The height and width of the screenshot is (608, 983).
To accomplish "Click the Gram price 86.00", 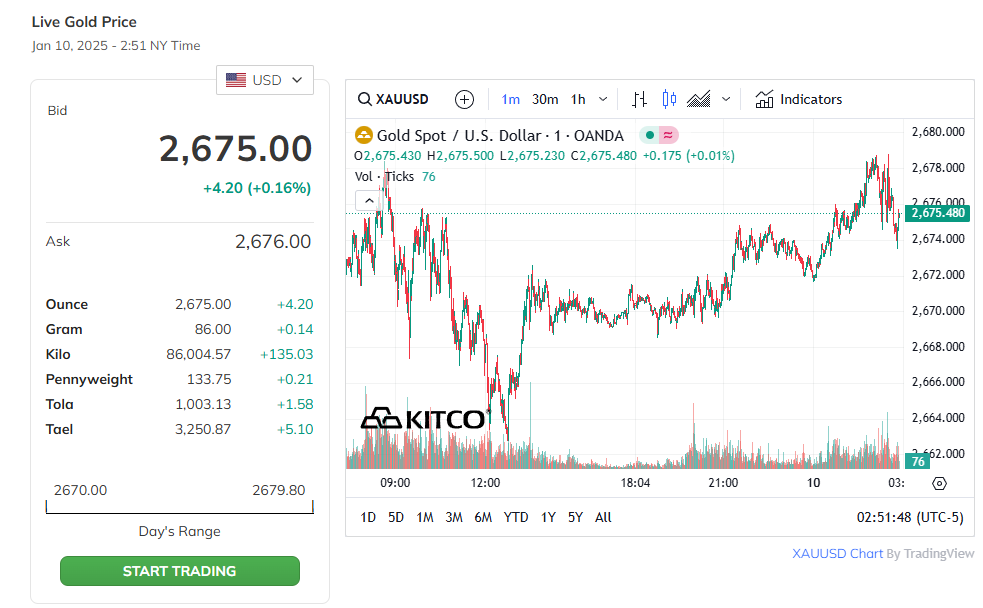I will (213, 329).
